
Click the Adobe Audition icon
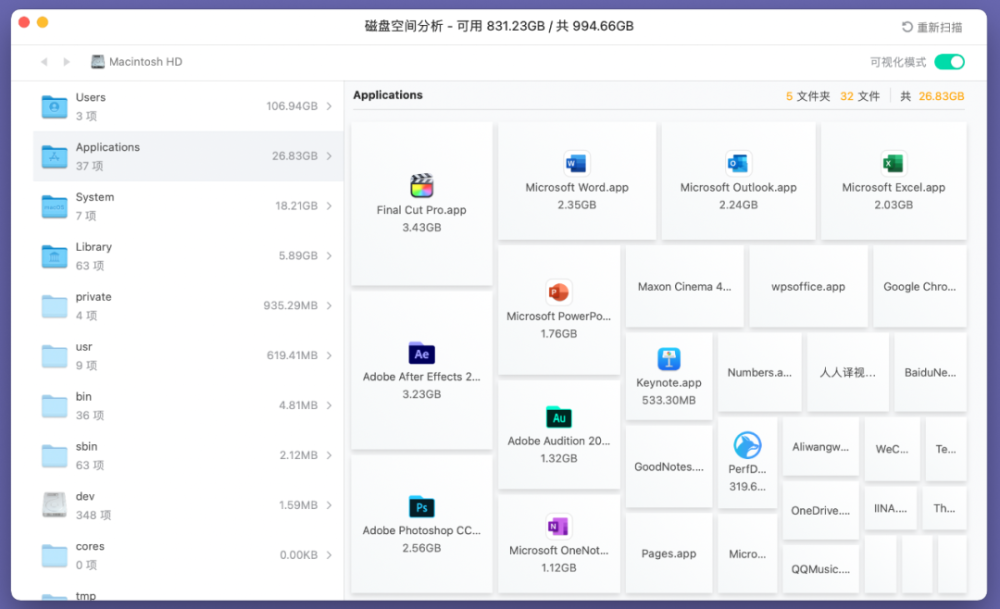[558, 417]
